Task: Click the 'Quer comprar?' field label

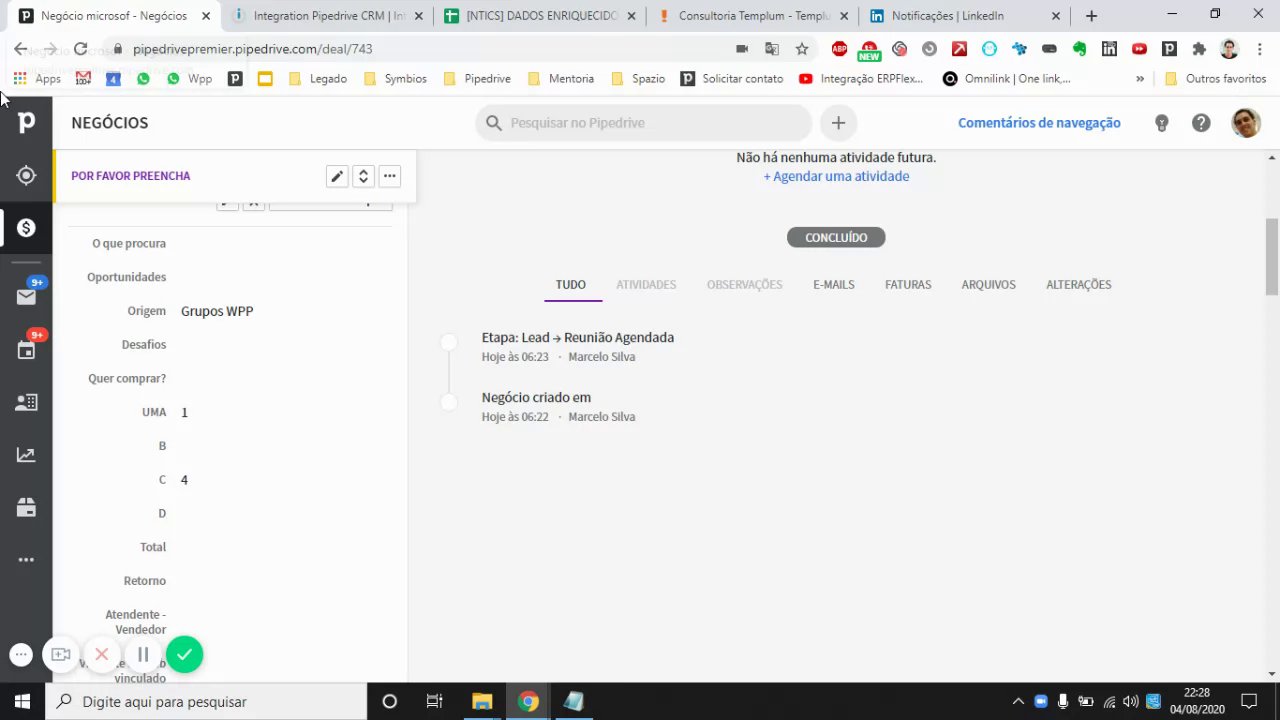Action: (127, 378)
